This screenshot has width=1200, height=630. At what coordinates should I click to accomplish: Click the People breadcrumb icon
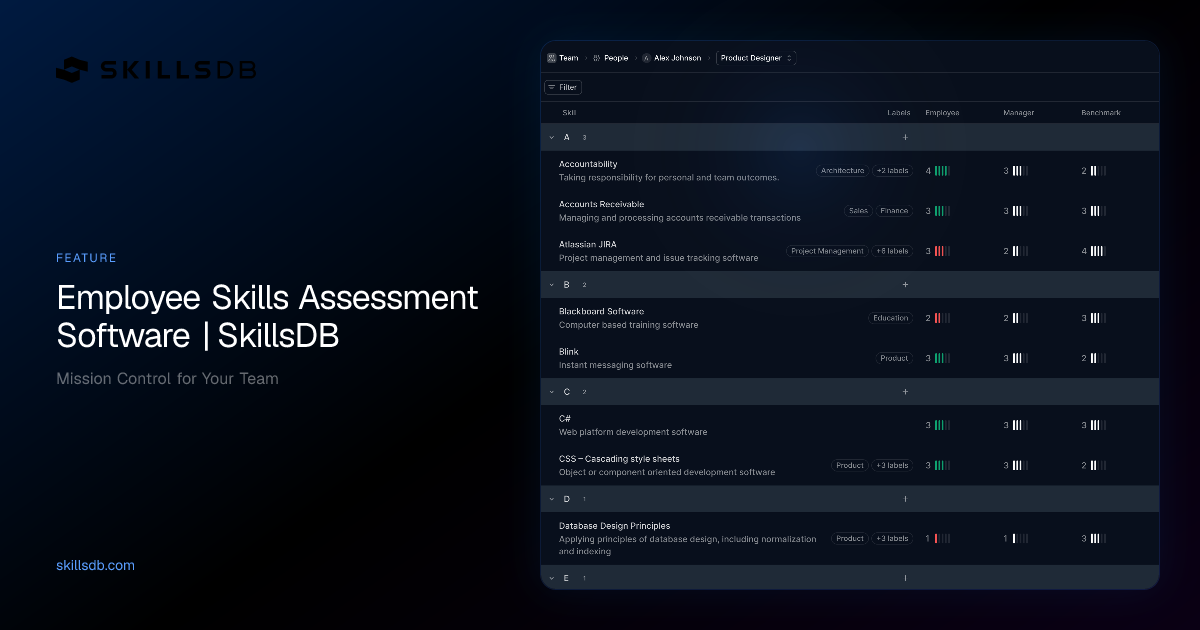coord(597,58)
